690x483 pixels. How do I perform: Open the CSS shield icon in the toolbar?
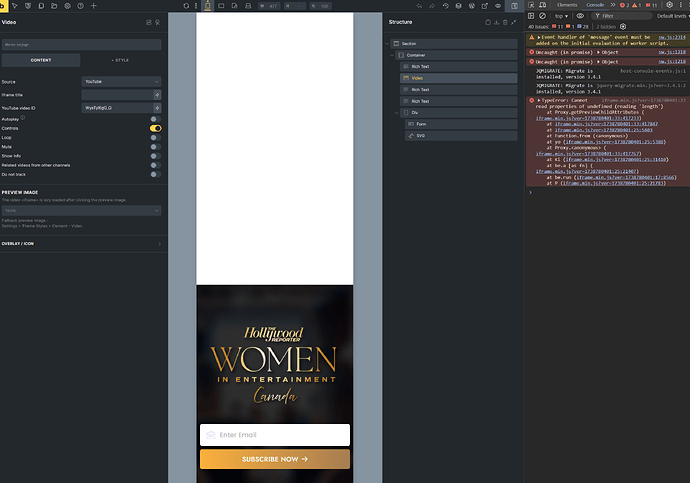(x=28, y=6)
